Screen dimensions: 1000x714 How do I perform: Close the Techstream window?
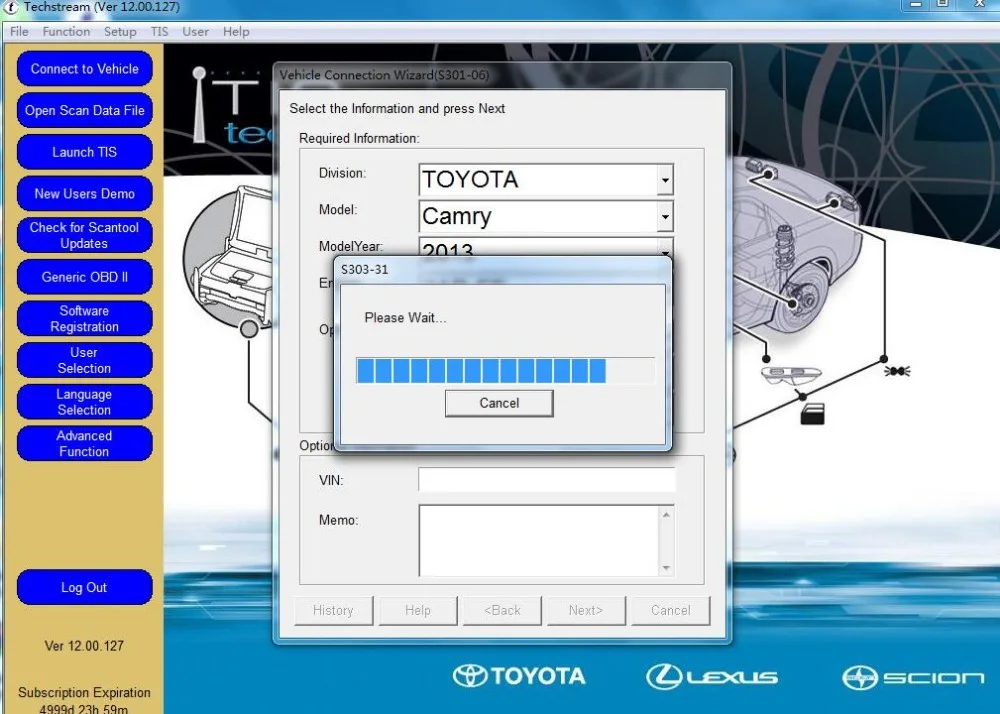pyautogui.click(x=979, y=4)
